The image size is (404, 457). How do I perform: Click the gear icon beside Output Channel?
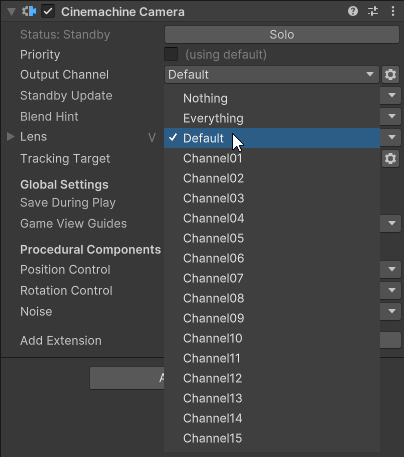[390, 74]
